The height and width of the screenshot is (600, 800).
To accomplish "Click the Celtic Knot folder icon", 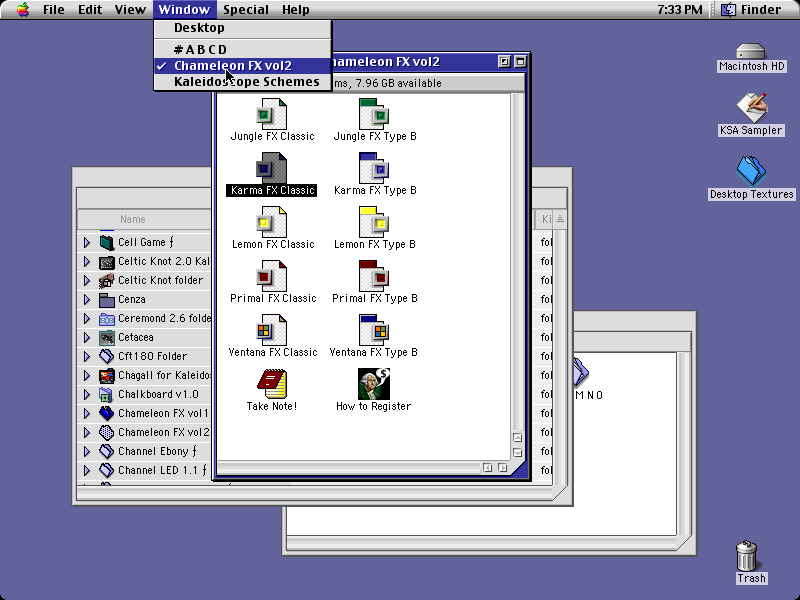I will click(x=106, y=281).
